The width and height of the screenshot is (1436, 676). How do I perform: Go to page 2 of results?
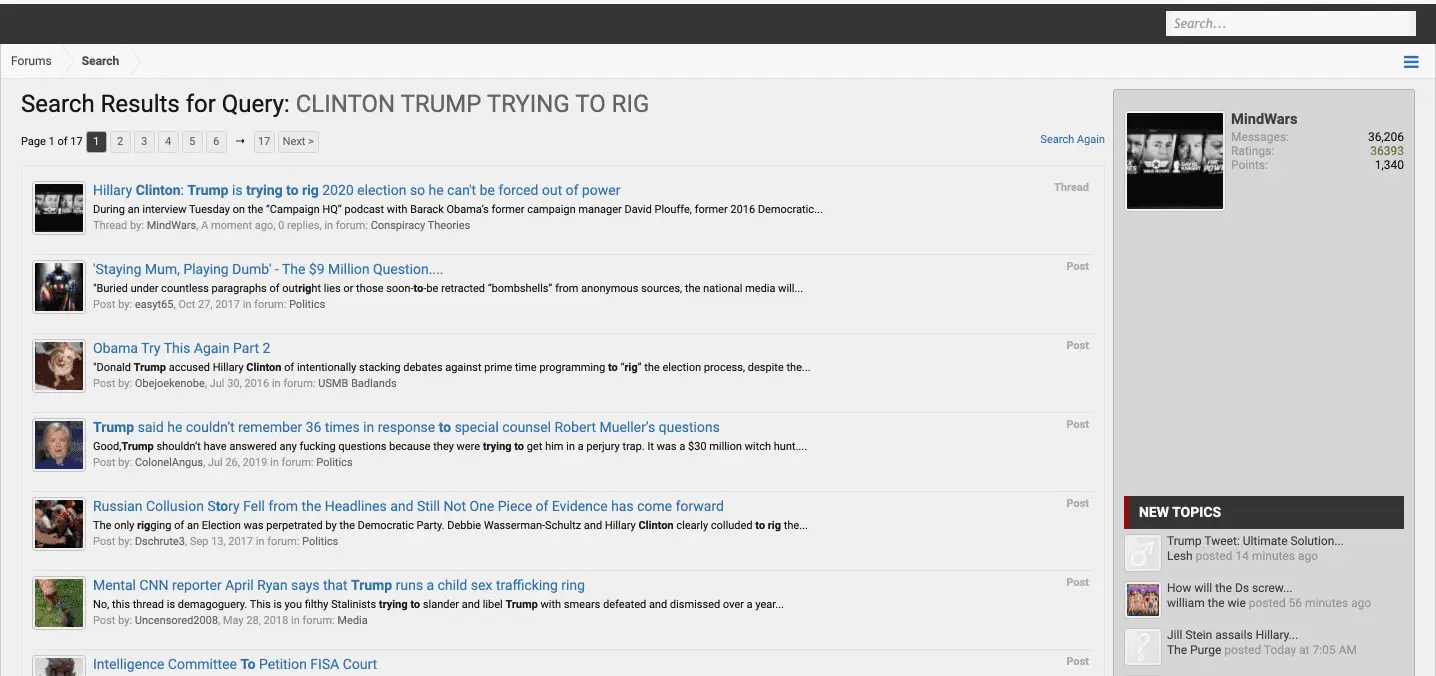(x=120, y=142)
